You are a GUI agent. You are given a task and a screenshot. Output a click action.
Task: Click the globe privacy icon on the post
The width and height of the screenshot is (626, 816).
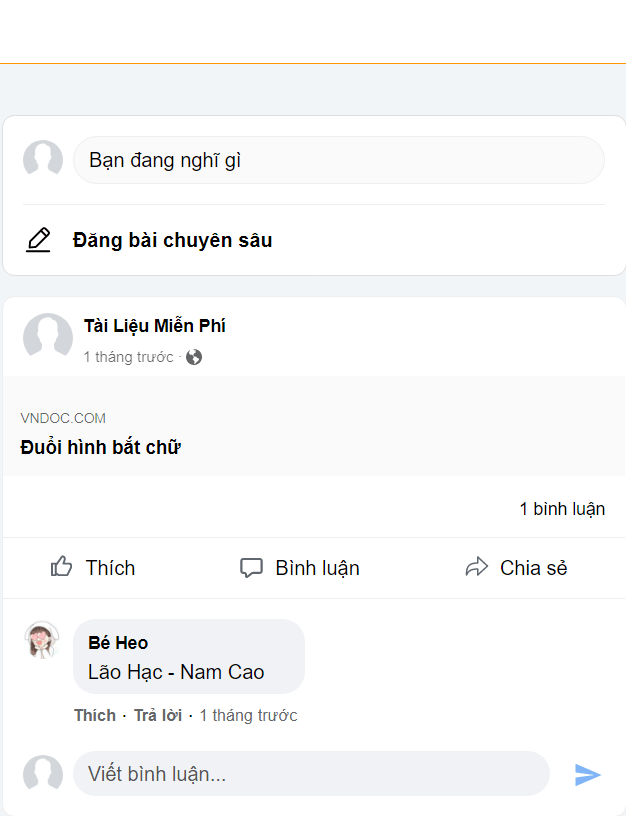coord(192,356)
